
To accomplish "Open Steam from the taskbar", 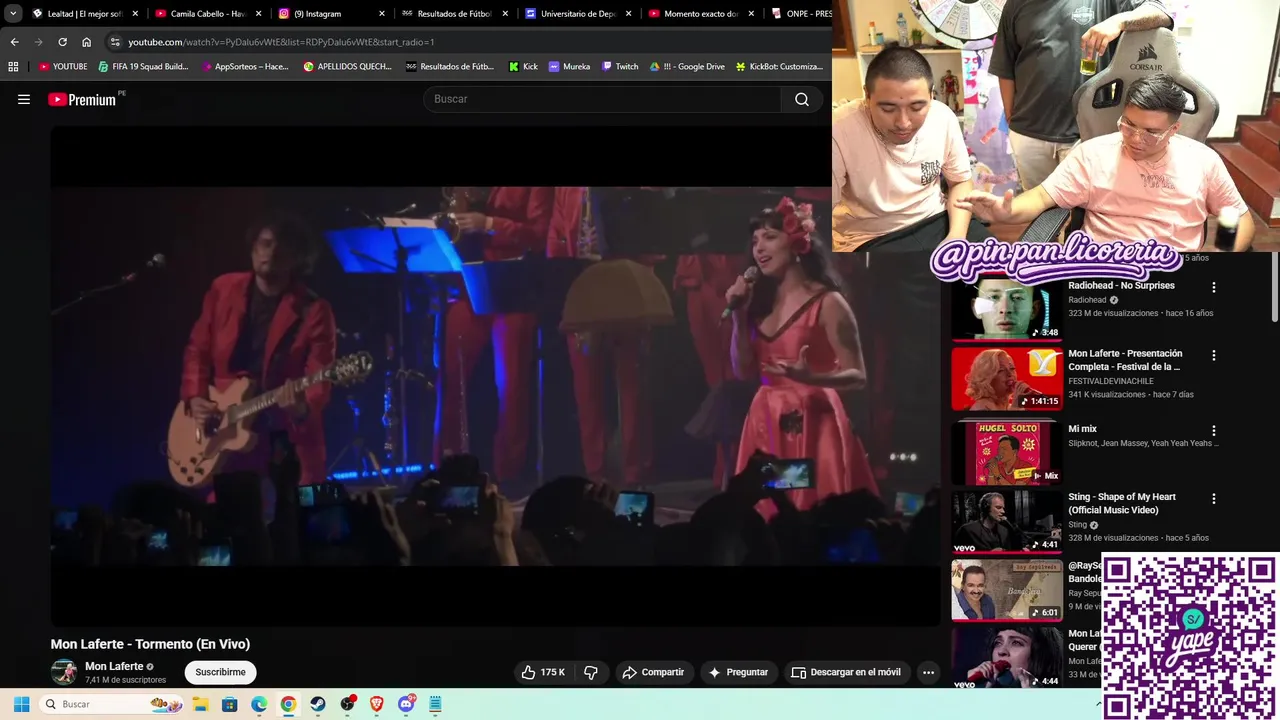I will click(x=318, y=704).
